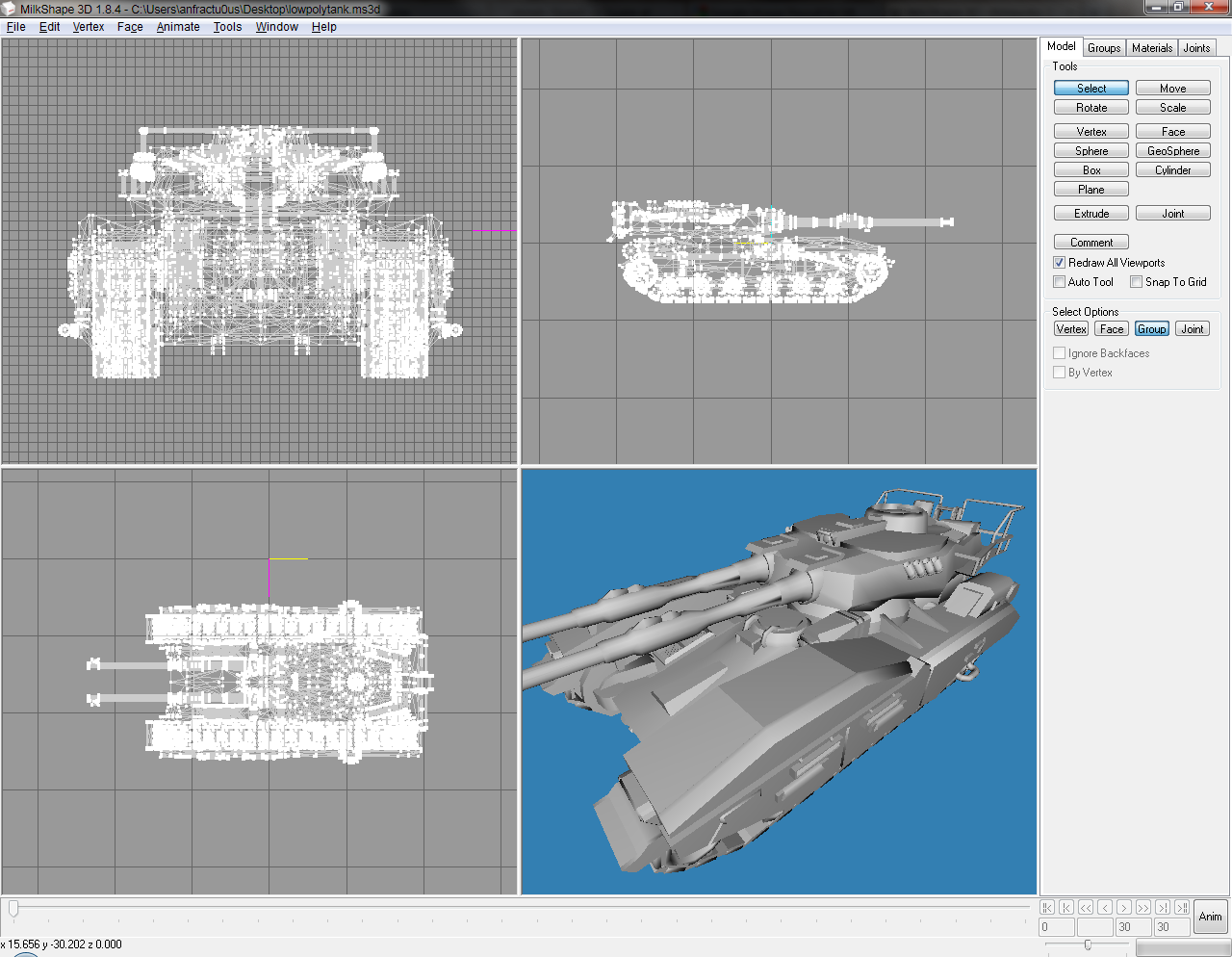Skip backward multiple frames
This screenshot has width=1232, height=957.
1086,907
